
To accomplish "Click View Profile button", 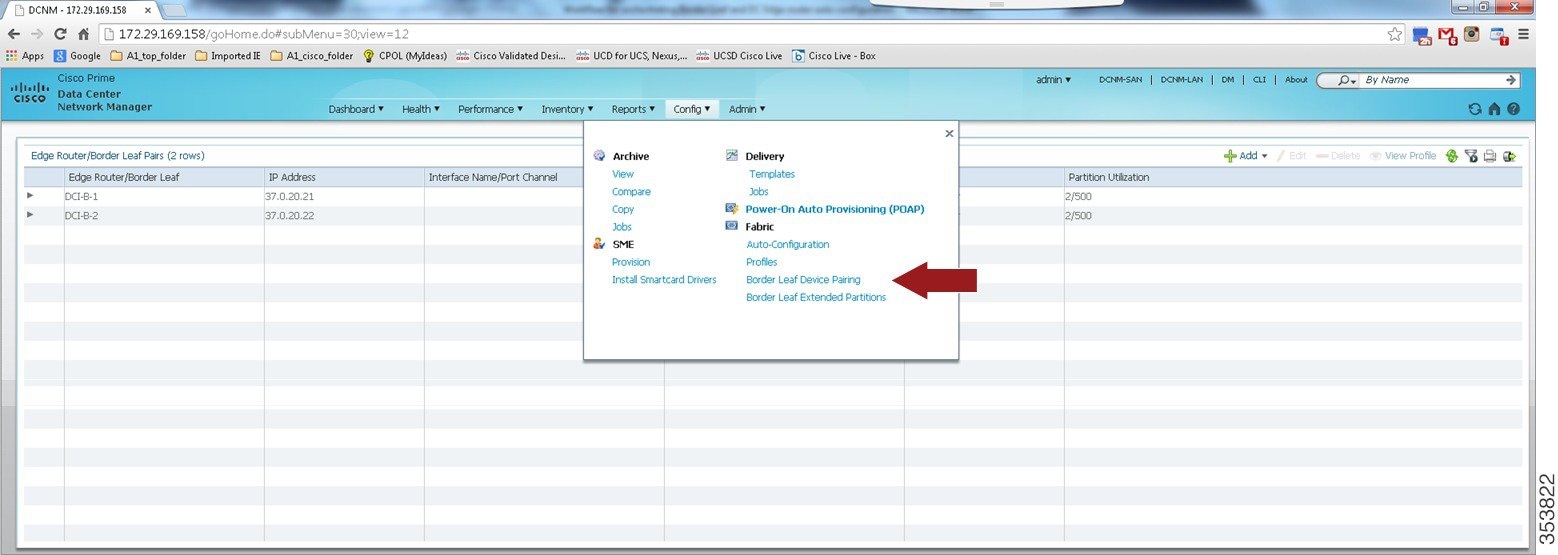I will tap(1403, 156).
